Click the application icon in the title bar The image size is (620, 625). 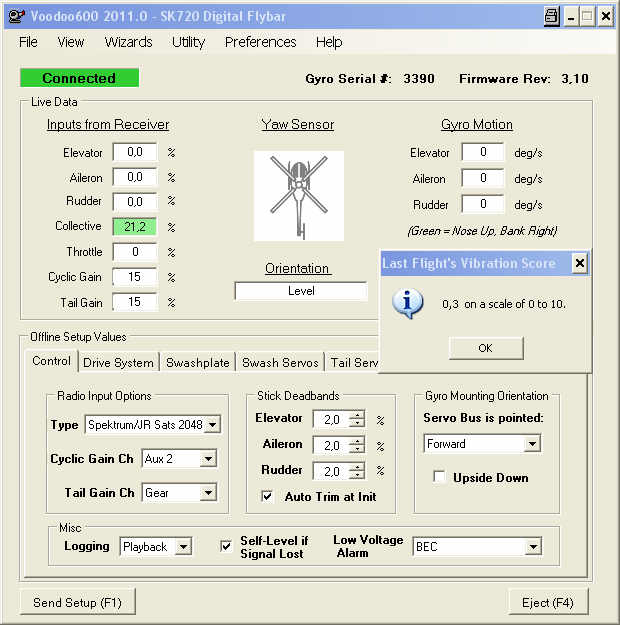click(16, 17)
